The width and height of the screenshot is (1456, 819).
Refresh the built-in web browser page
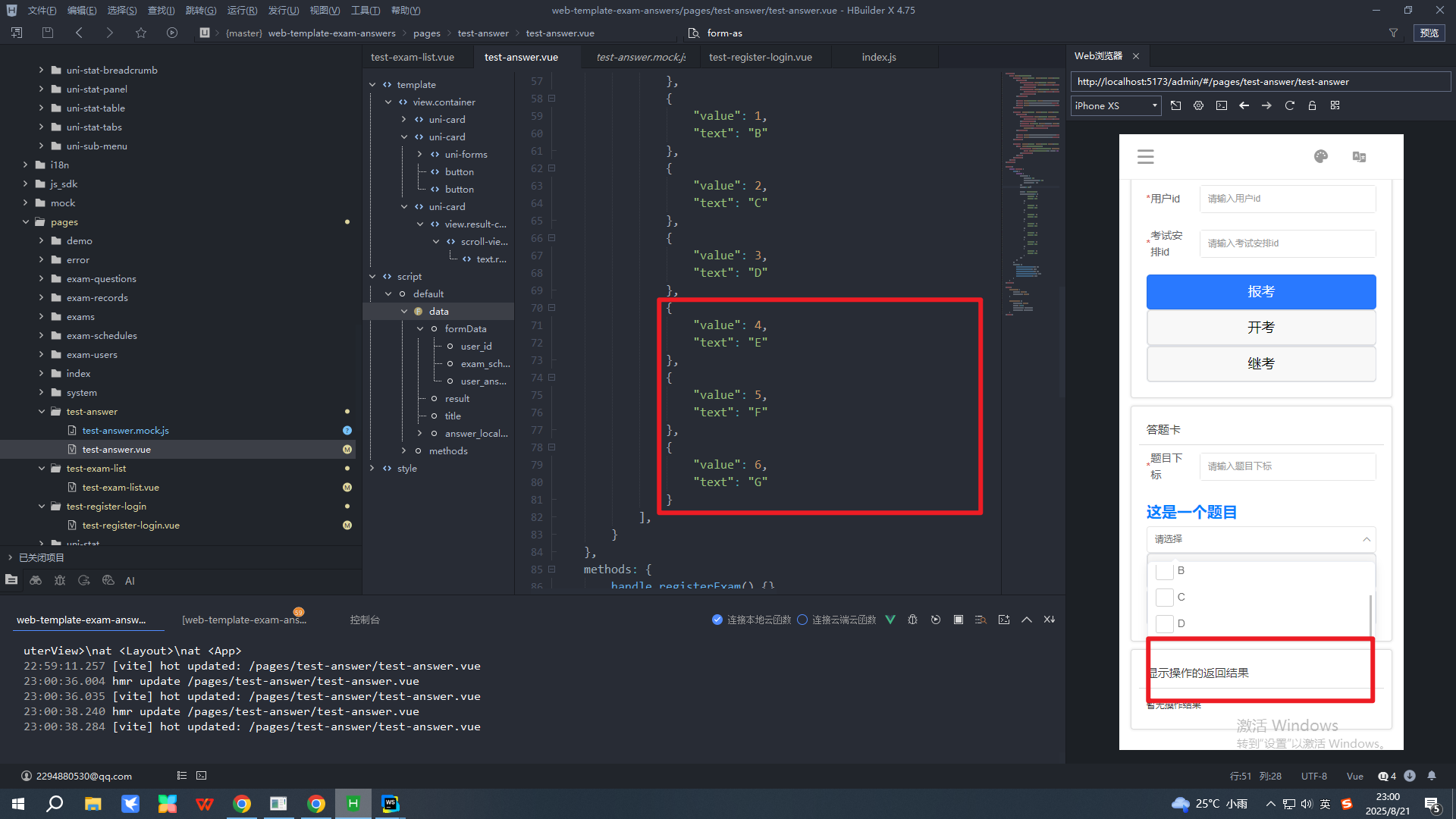[x=1289, y=106]
